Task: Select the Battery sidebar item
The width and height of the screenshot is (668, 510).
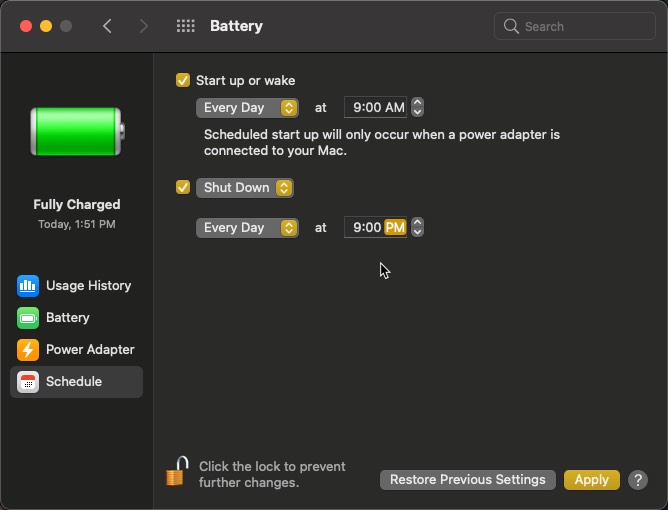Action: coord(77,318)
